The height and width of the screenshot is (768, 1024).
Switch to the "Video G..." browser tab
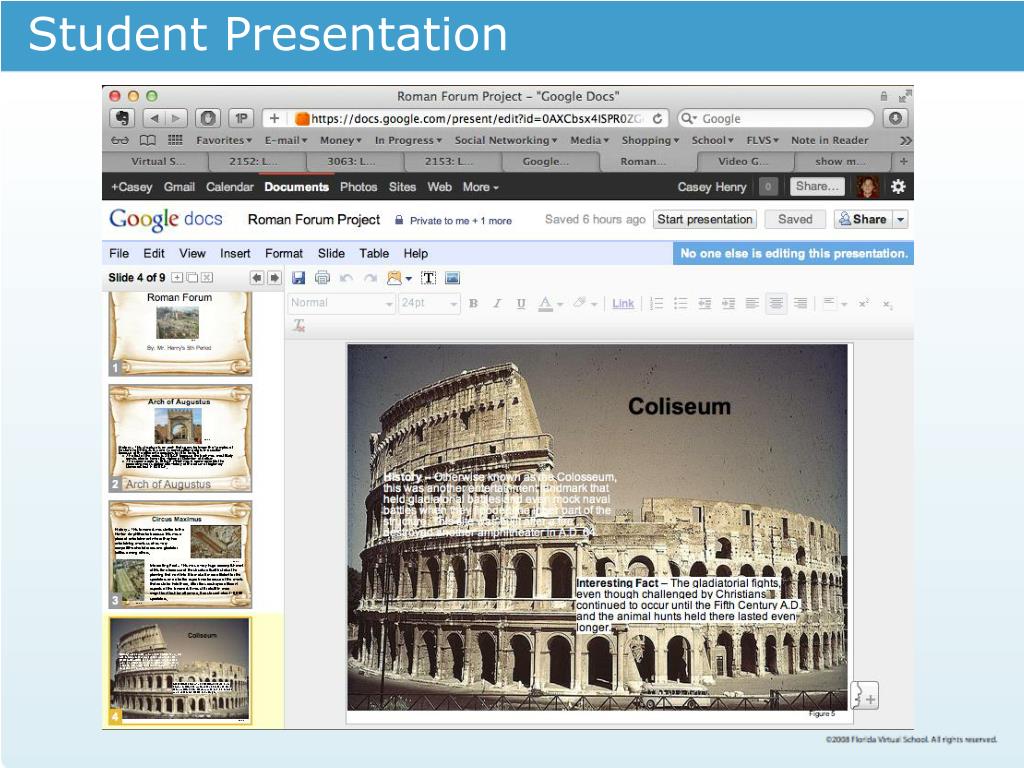(x=744, y=161)
